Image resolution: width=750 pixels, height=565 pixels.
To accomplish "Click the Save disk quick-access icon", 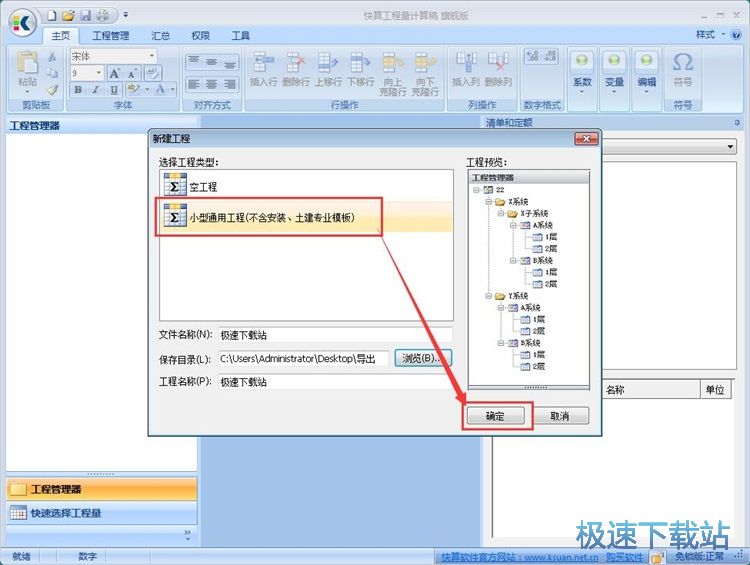I will (85, 15).
